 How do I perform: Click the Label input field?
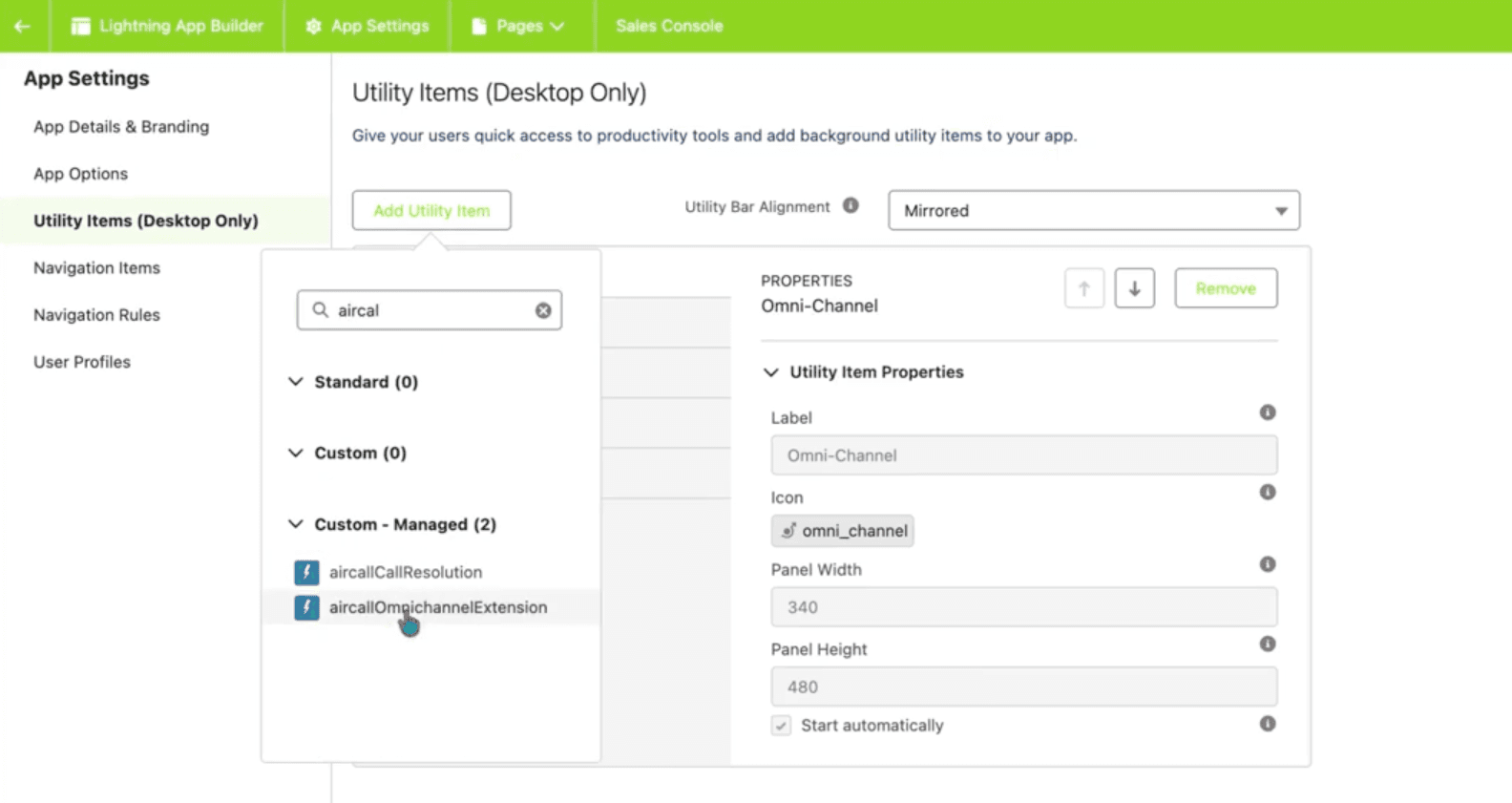pyautogui.click(x=1024, y=455)
